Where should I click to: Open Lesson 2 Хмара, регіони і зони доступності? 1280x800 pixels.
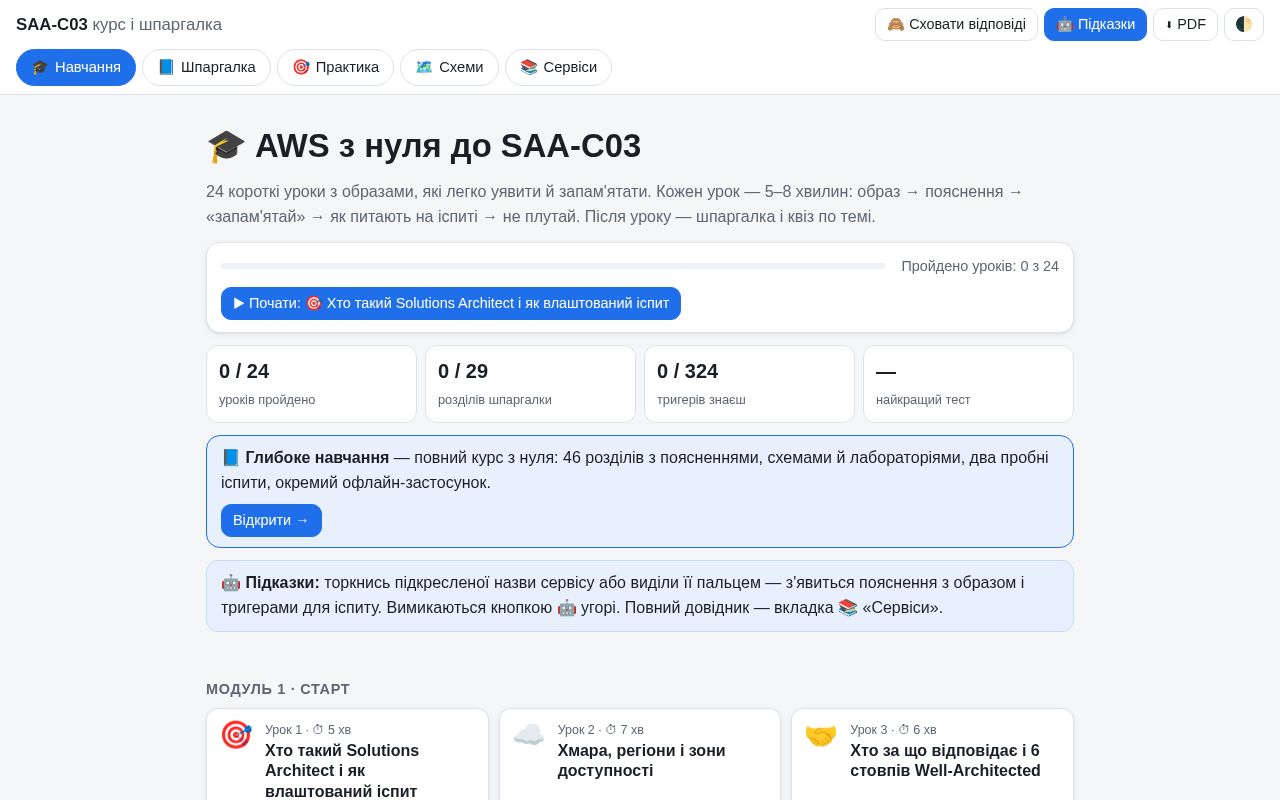(640, 755)
